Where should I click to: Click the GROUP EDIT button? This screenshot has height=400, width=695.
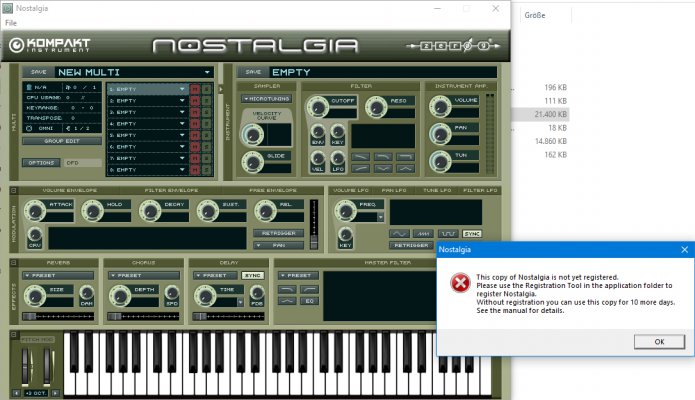[x=62, y=141]
